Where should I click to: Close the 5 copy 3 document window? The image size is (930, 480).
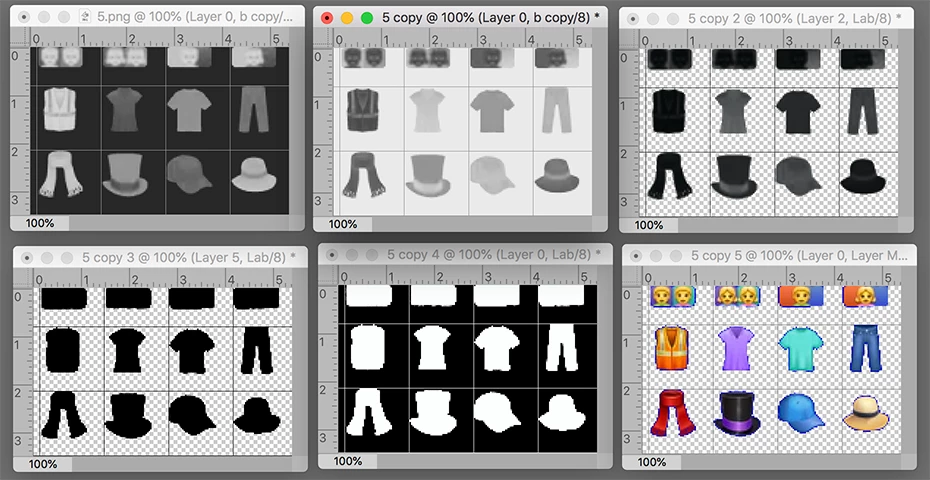coord(27,258)
